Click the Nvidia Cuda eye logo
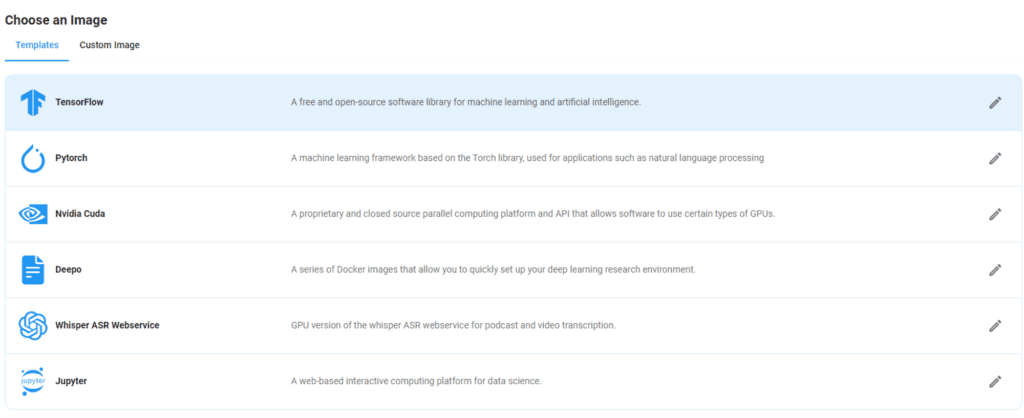 [x=33, y=214]
